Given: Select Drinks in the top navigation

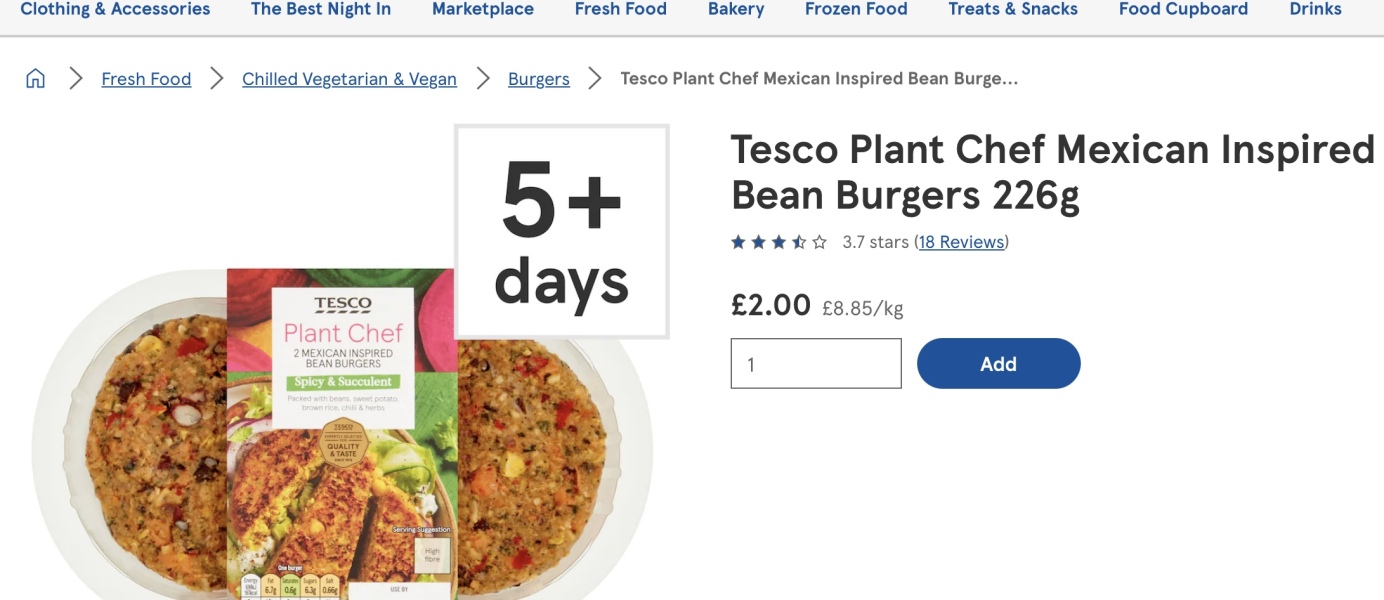Looking at the screenshot, I should pyautogui.click(x=1315, y=10).
